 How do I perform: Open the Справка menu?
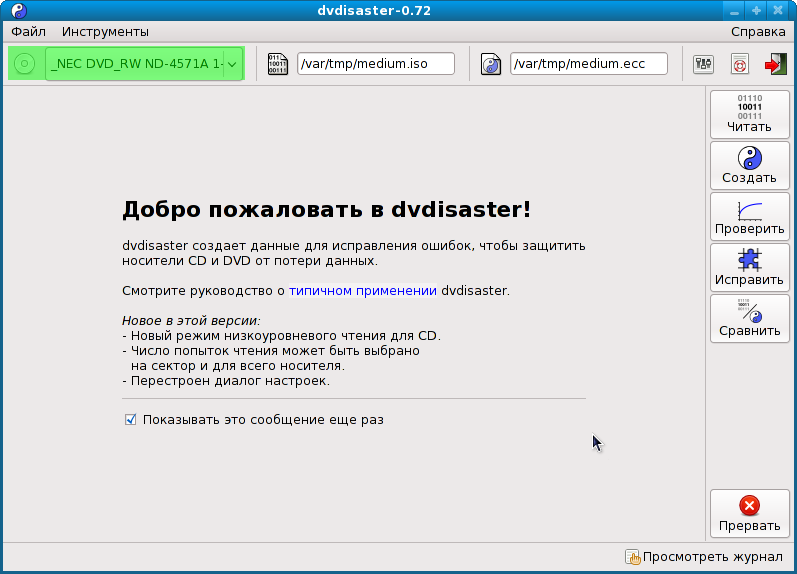(x=758, y=32)
